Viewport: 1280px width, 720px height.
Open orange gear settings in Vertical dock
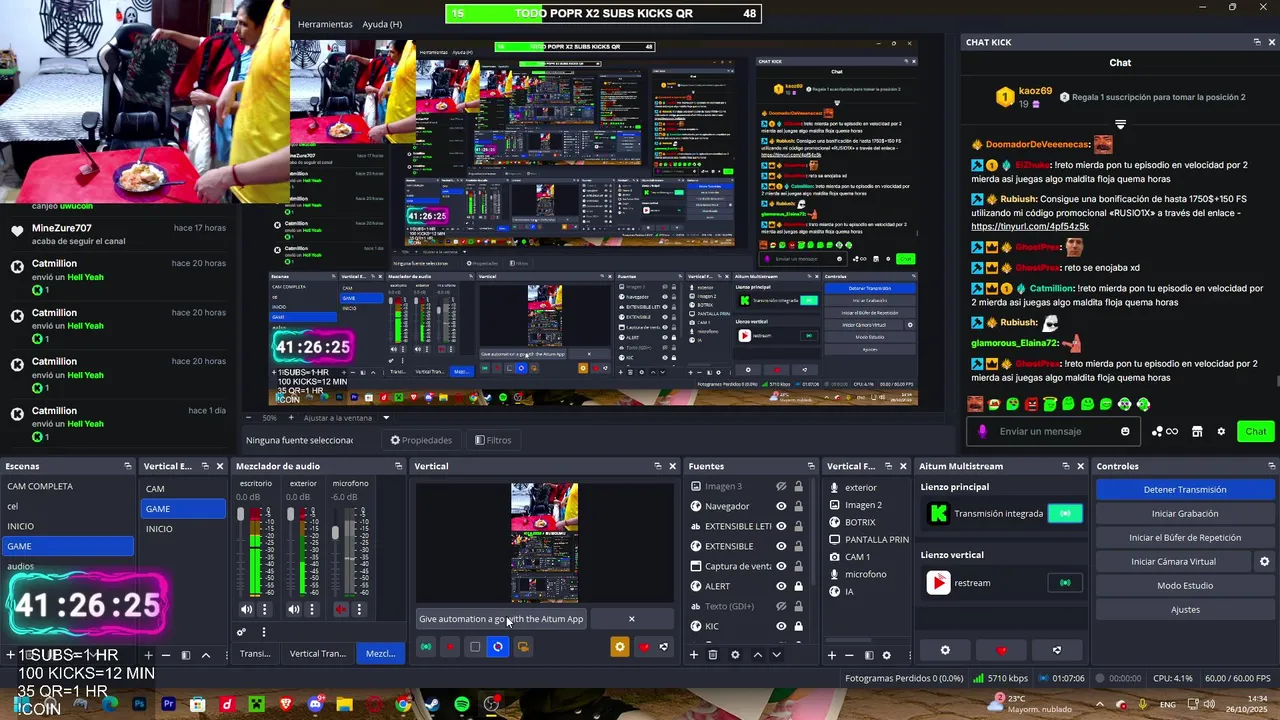pyautogui.click(x=620, y=647)
